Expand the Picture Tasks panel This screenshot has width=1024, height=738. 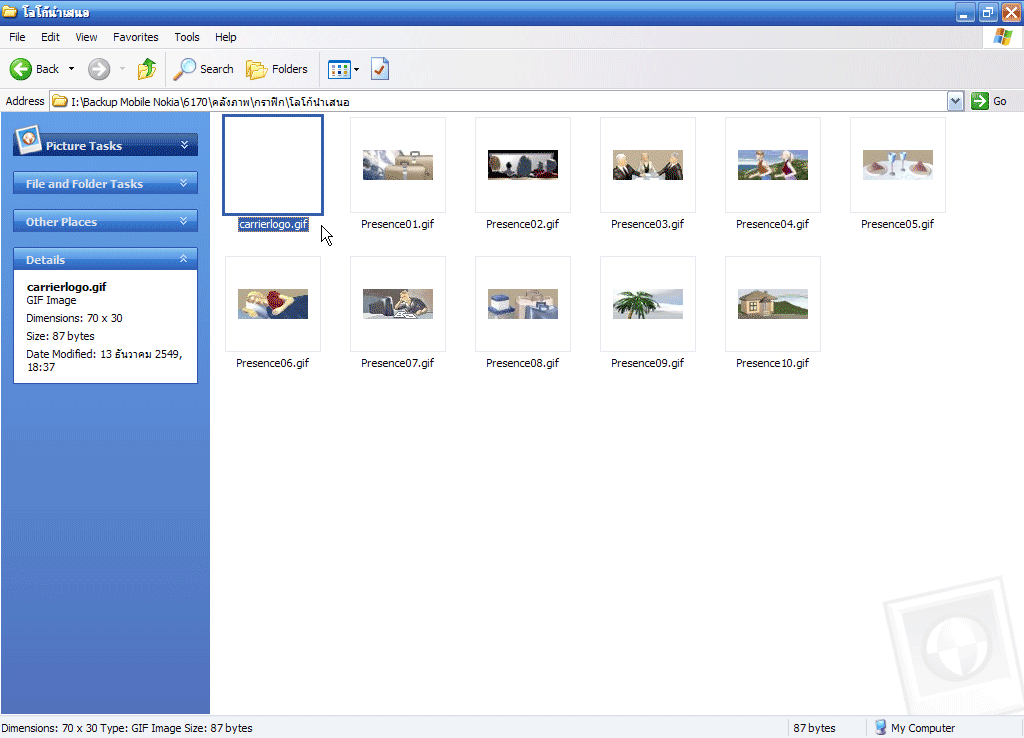pos(184,145)
